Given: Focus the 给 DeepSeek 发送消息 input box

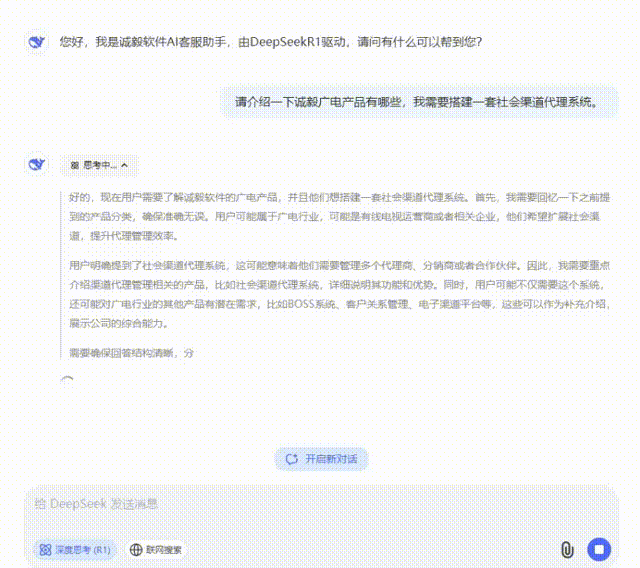Looking at the screenshot, I should [300, 505].
